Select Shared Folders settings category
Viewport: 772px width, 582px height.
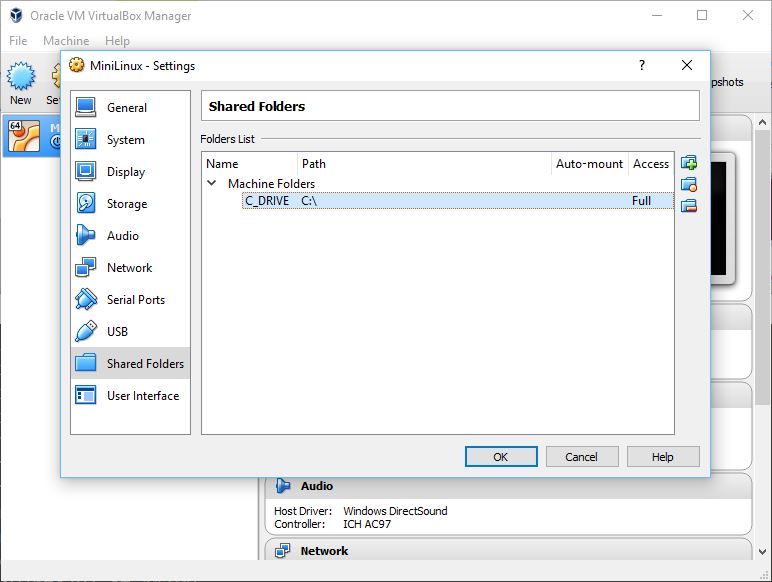click(x=130, y=363)
